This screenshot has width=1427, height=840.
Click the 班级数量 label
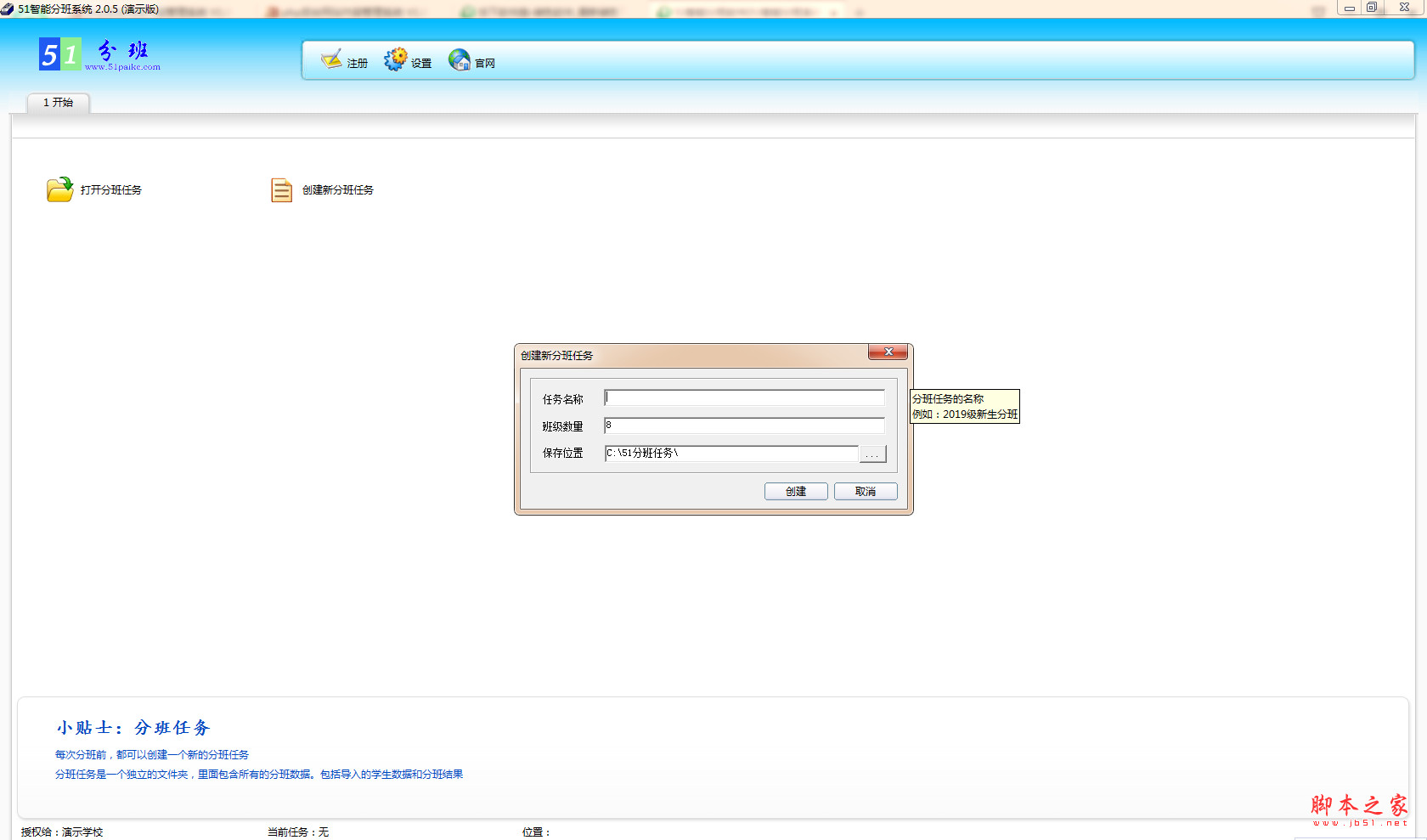(x=563, y=426)
